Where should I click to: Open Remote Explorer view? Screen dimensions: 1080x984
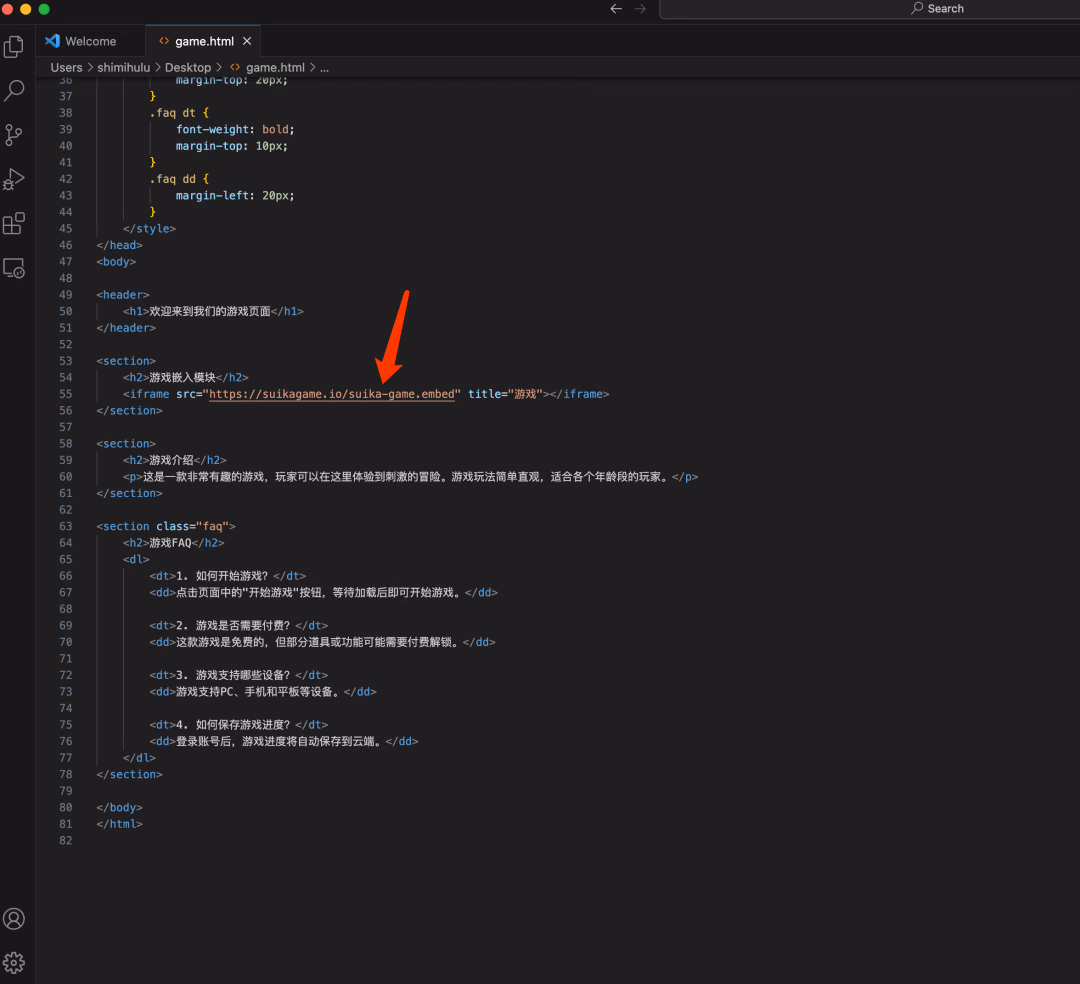click(14, 268)
